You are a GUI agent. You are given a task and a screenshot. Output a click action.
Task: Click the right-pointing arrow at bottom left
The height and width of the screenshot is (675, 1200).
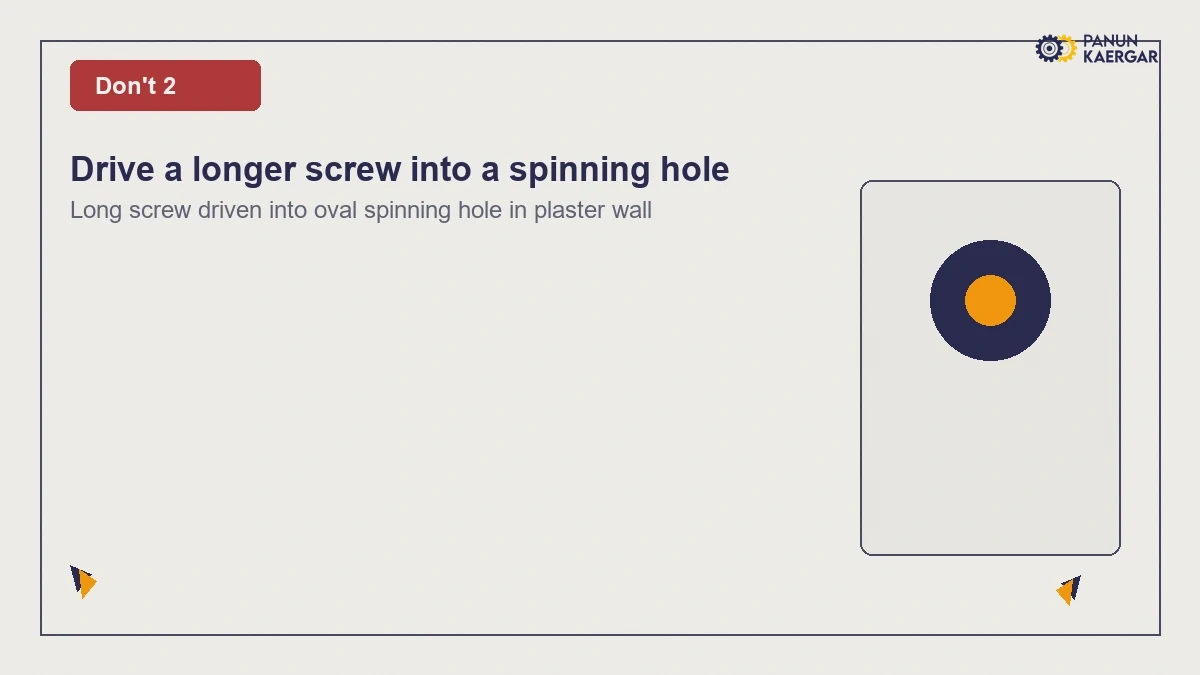[x=83, y=582]
